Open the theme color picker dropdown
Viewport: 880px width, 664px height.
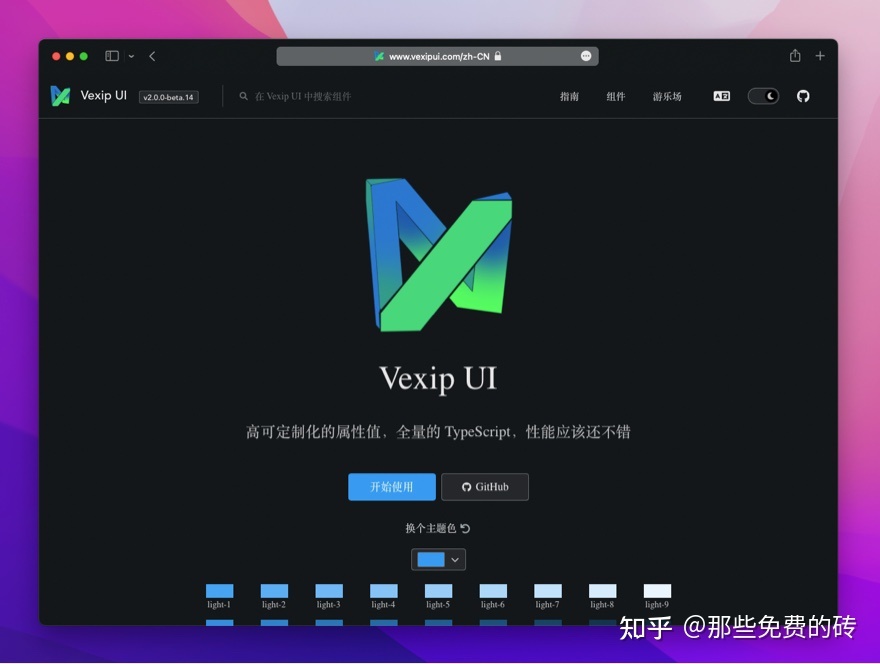[438, 560]
